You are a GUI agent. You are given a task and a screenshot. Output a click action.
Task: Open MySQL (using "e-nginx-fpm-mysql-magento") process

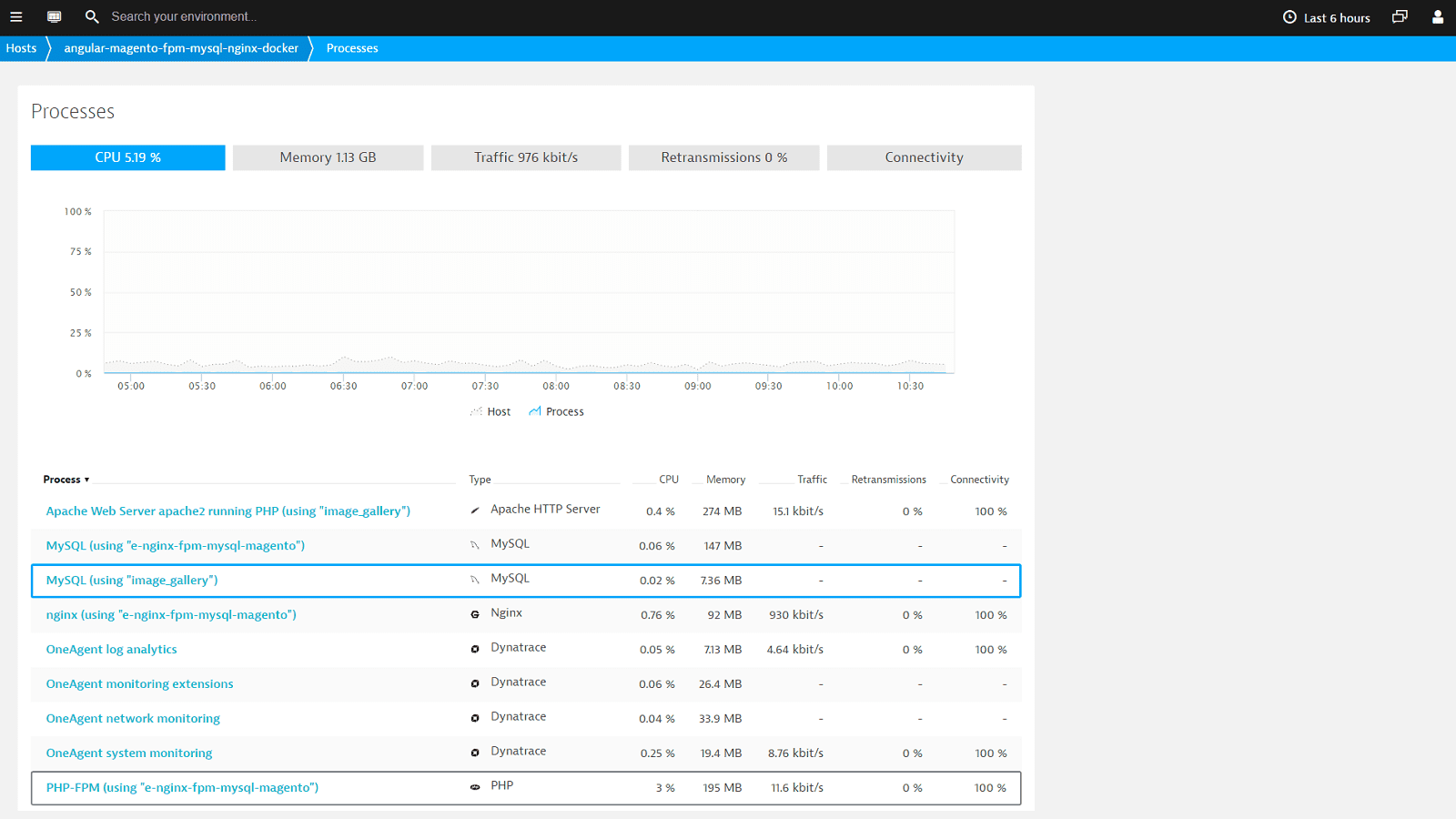click(176, 546)
